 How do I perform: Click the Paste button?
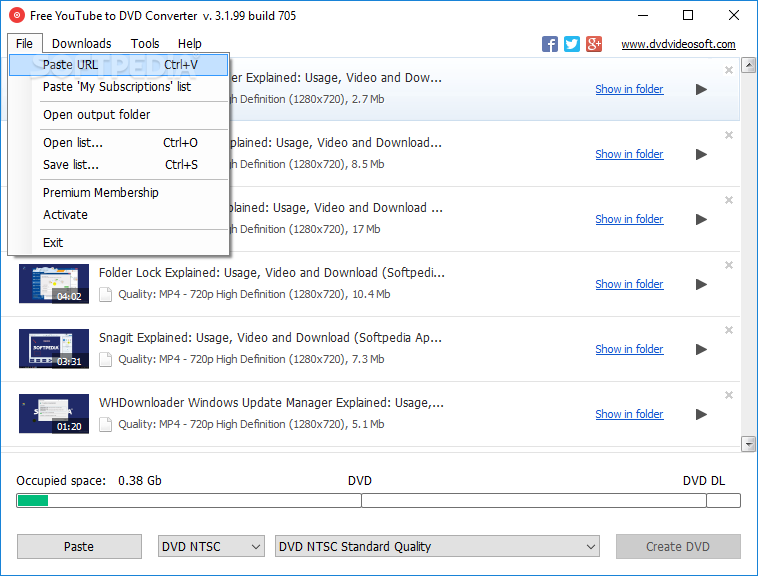pos(79,547)
